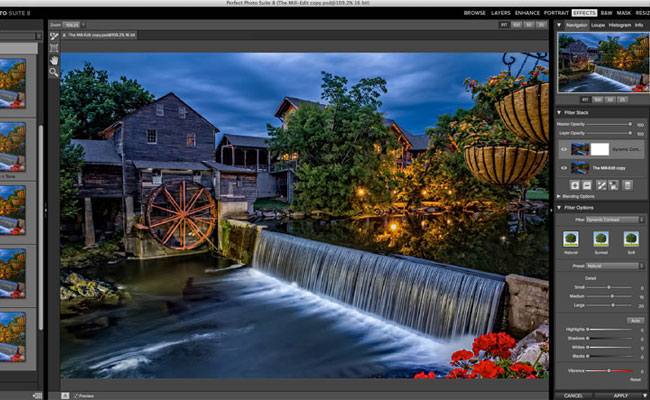Click the 100 zoom button below Navigator preview
Image resolution: width=650 pixels, height=400 pixels.
(x=598, y=100)
